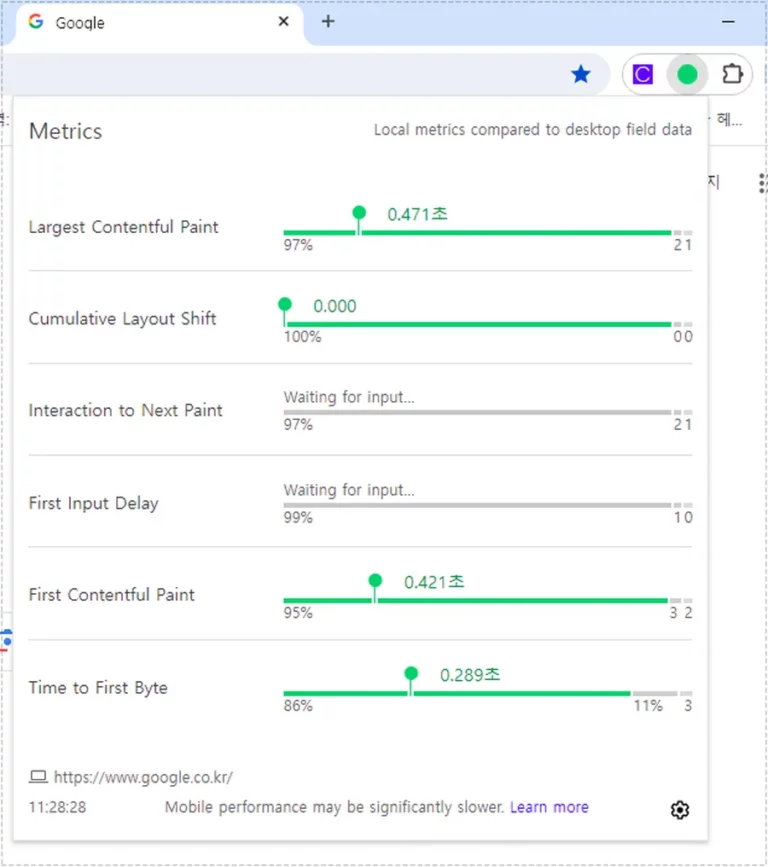Open a new tab with plus button

(328, 22)
